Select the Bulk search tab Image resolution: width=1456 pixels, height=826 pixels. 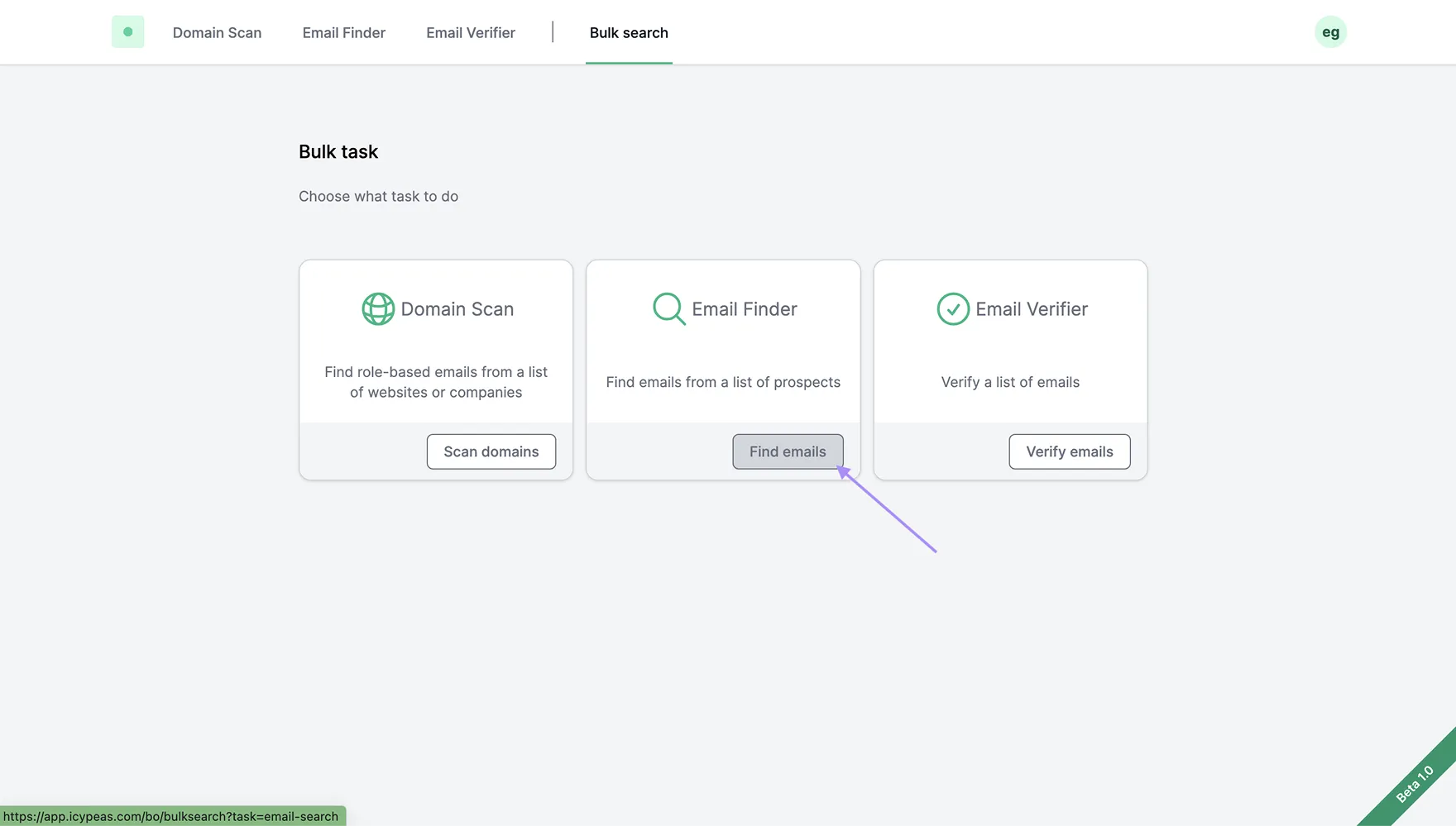pos(629,33)
